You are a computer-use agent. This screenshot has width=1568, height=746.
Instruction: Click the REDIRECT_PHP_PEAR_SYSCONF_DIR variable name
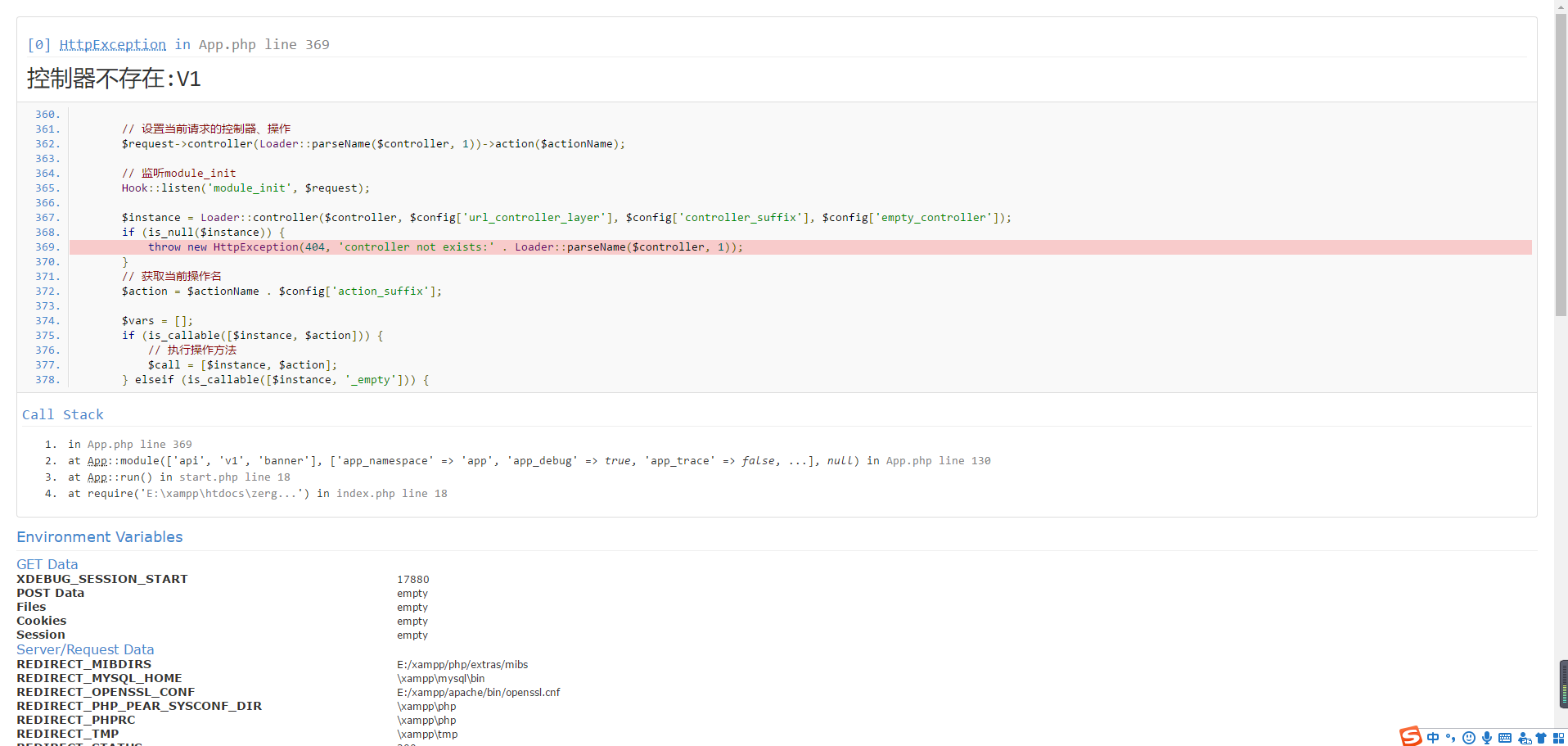click(x=139, y=706)
